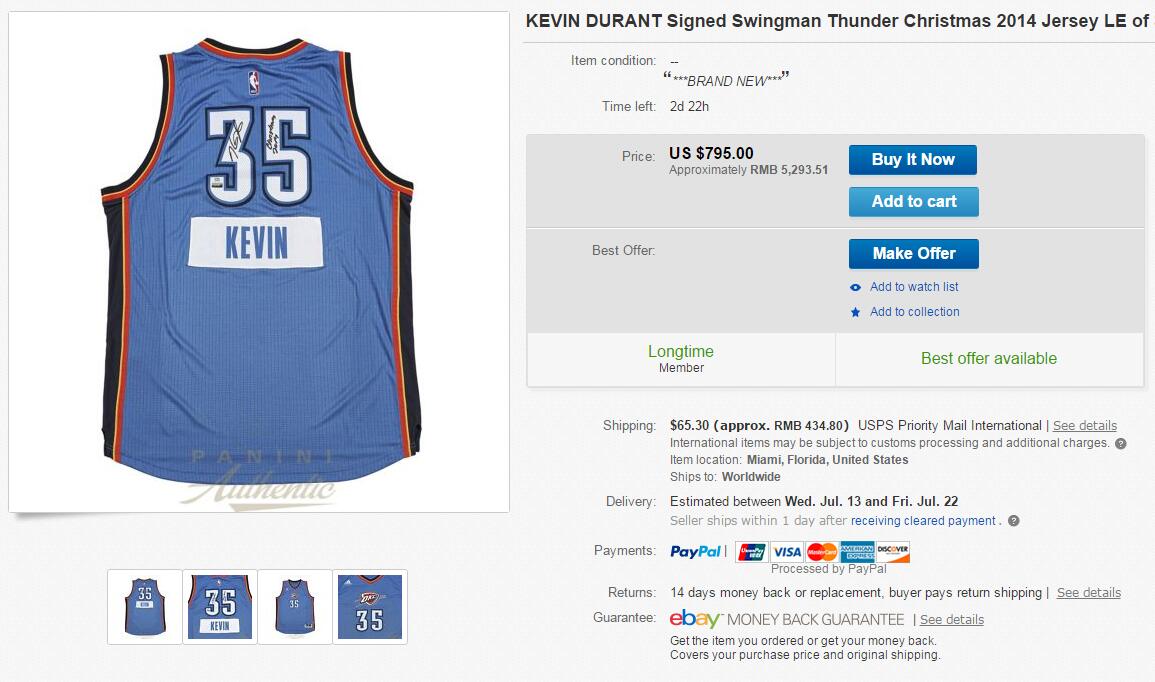This screenshot has width=1155, height=682.
Task: Buy the jersey with Buy It Now
Action: pos(913,160)
